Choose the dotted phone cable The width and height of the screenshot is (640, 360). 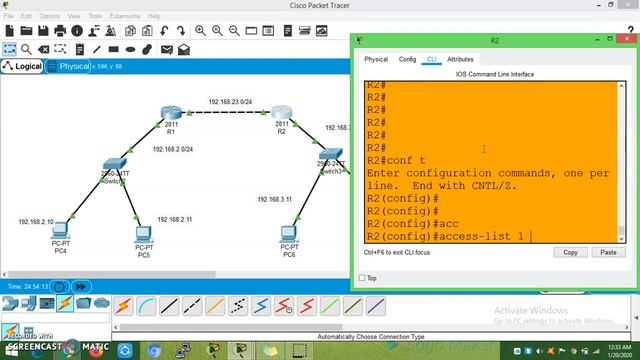[x=238, y=306]
